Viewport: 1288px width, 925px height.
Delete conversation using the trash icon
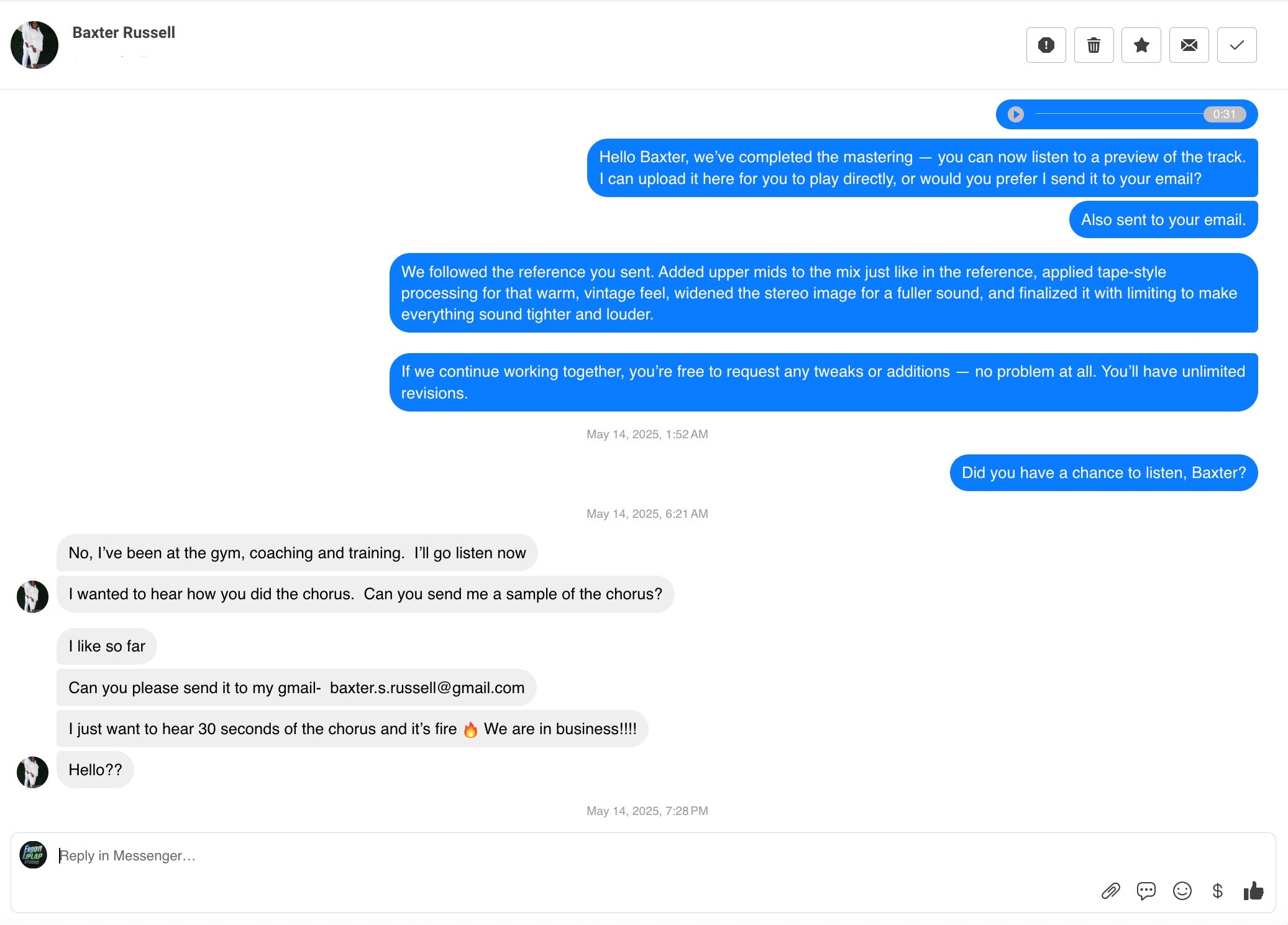[1094, 45]
